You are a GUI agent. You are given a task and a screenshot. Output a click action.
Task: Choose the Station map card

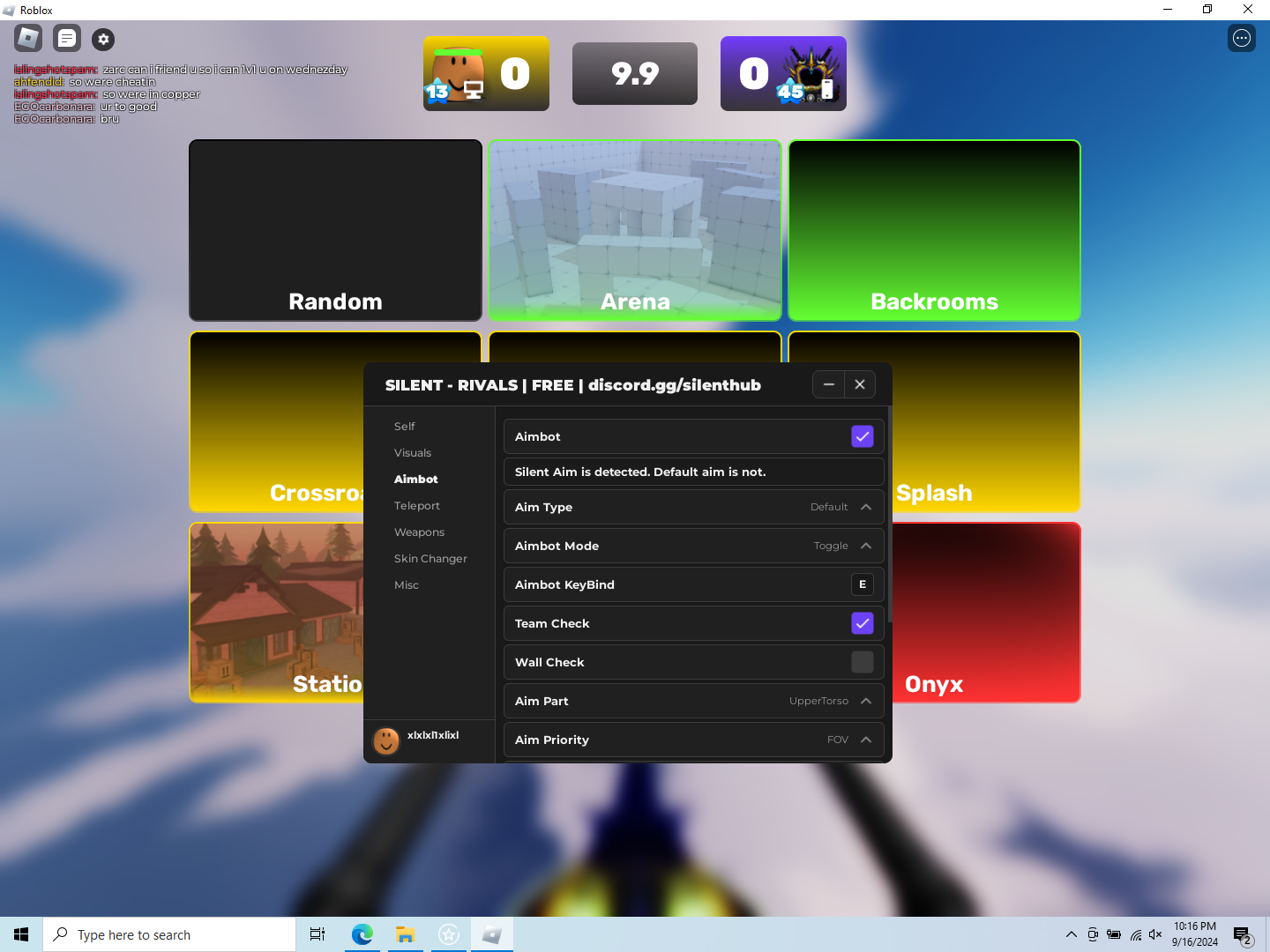click(277, 613)
